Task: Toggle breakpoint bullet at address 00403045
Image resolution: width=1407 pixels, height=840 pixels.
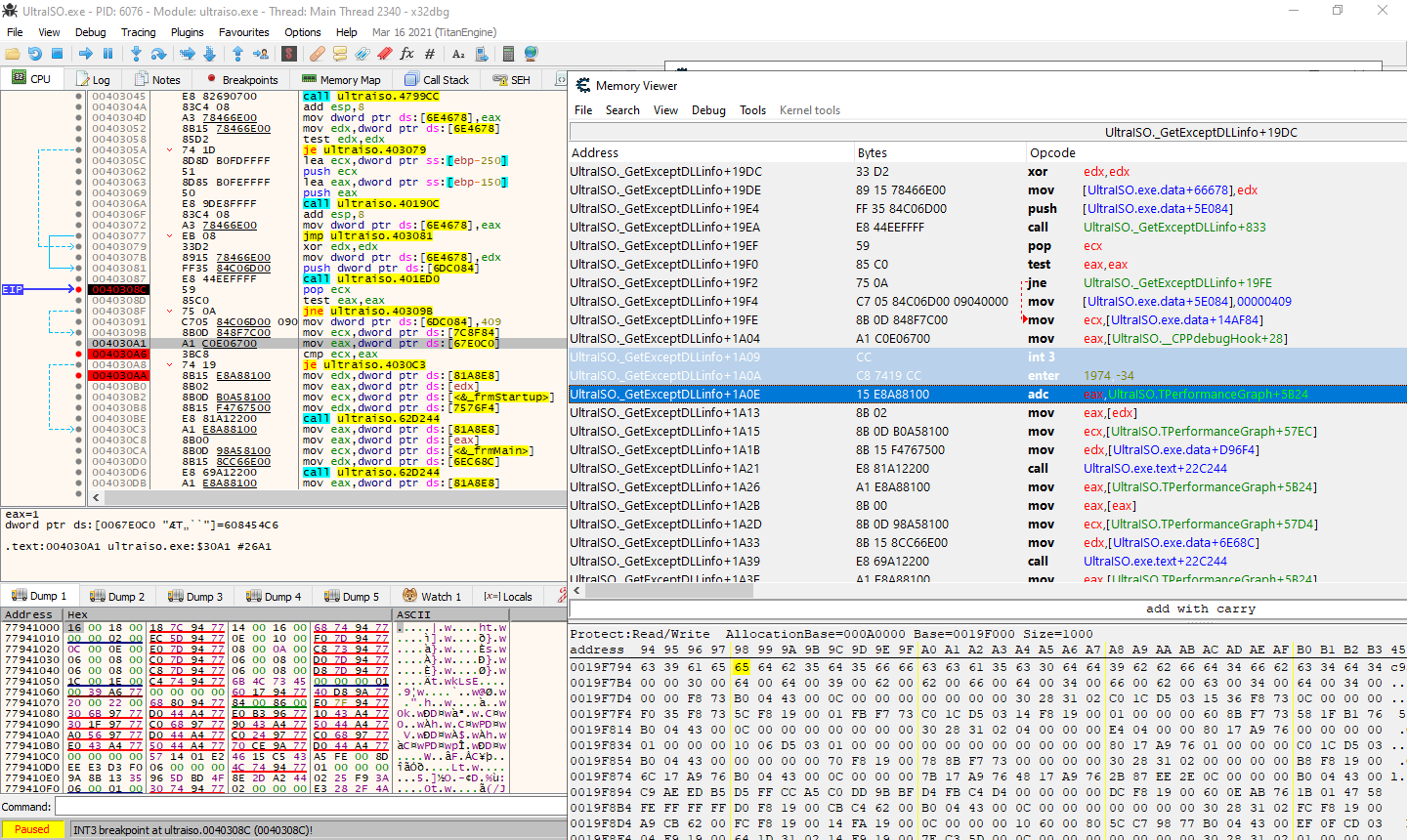Action: tap(79, 96)
